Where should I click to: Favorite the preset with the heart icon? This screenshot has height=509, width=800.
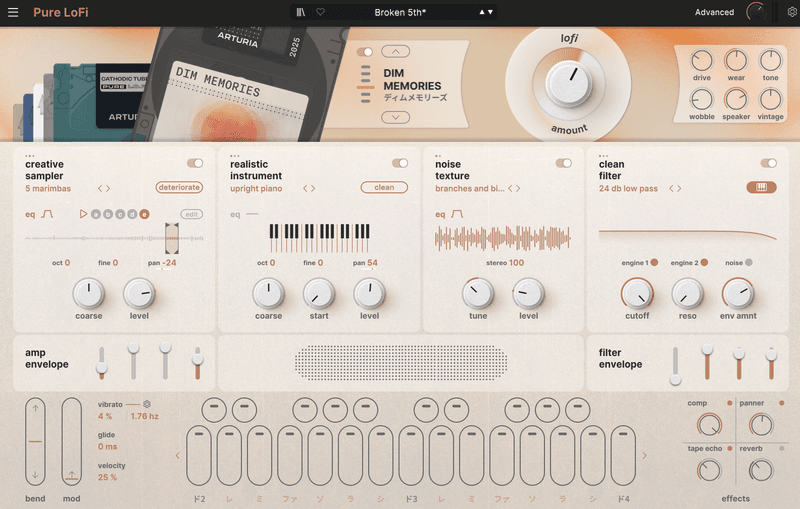(320, 12)
